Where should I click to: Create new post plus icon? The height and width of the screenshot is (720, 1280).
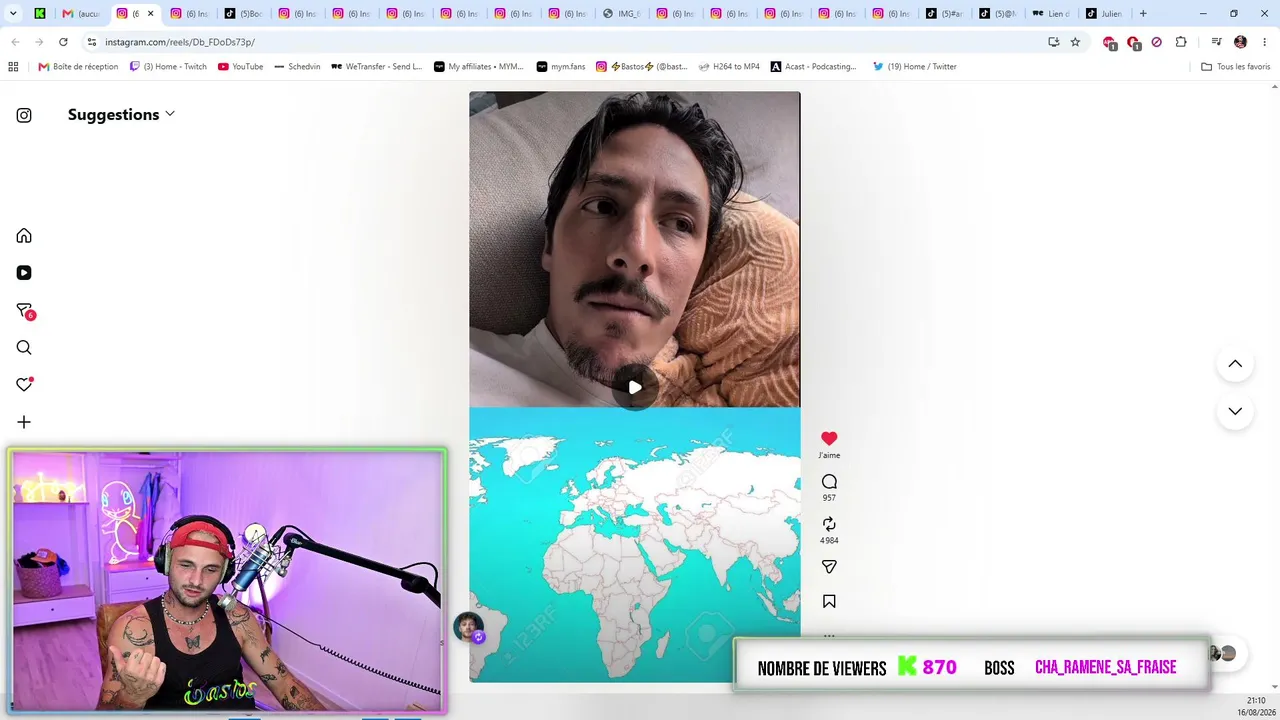pos(24,422)
